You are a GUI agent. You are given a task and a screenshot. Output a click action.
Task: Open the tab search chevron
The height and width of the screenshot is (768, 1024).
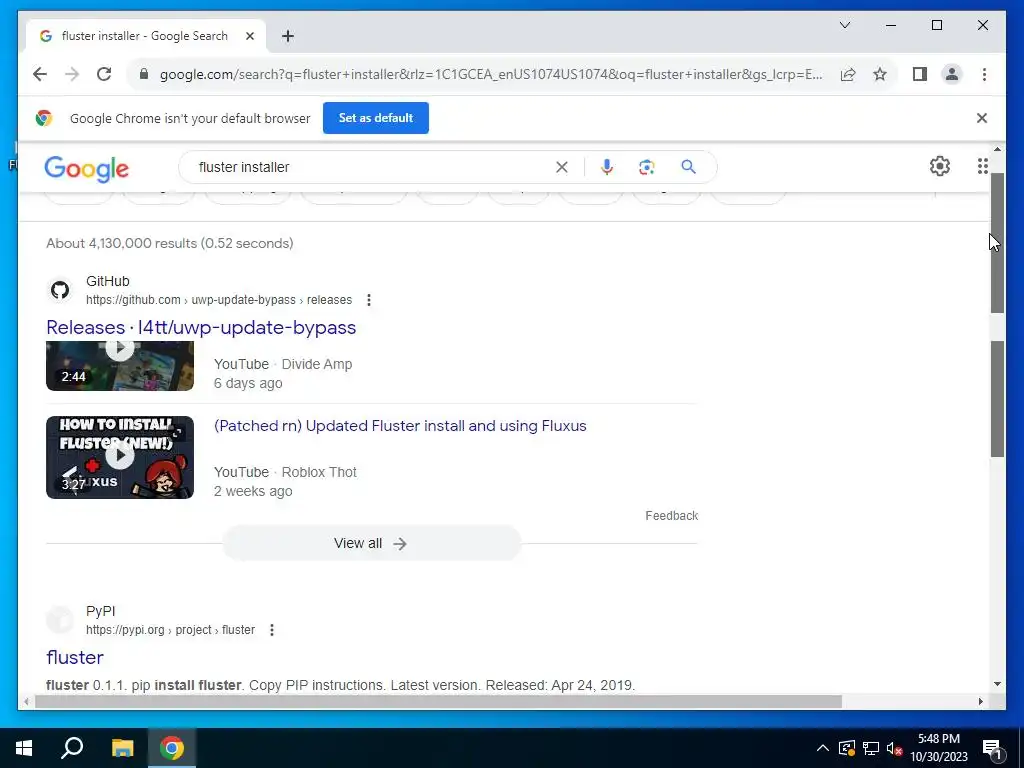pyautogui.click(x=845, y=25)
